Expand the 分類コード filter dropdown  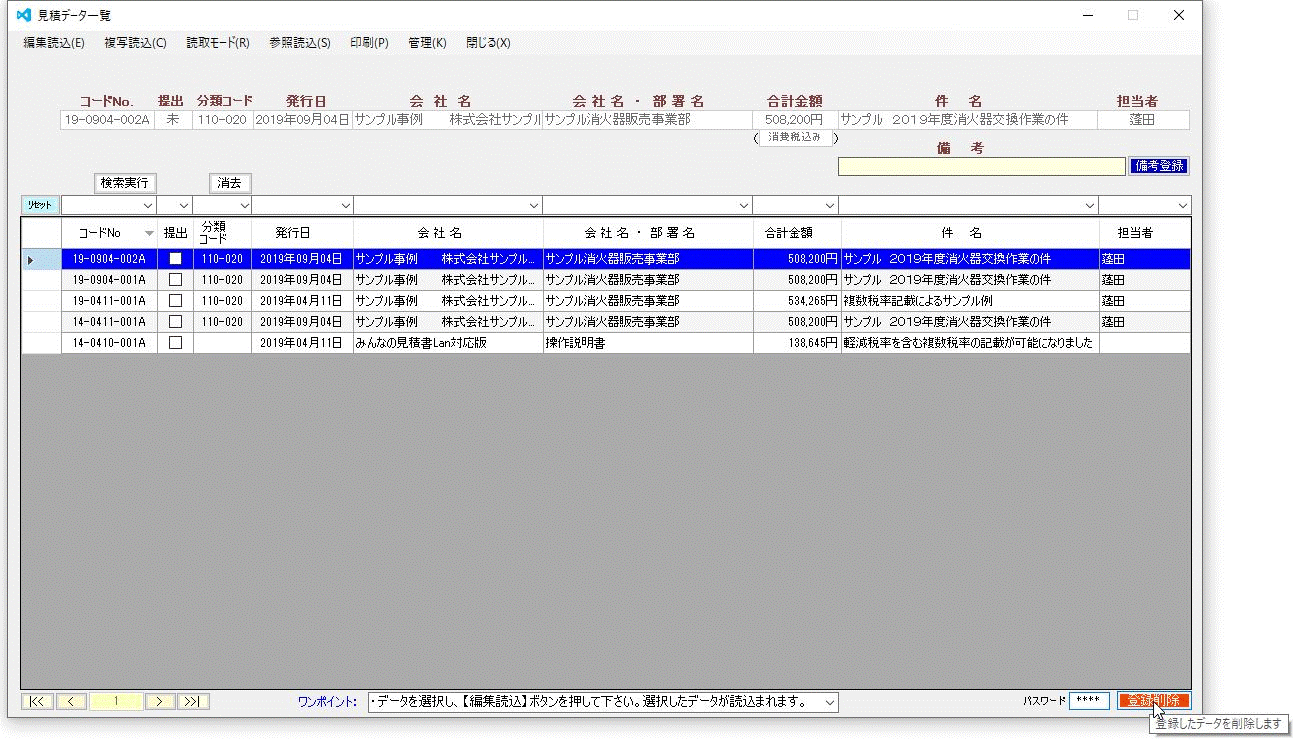242,206
